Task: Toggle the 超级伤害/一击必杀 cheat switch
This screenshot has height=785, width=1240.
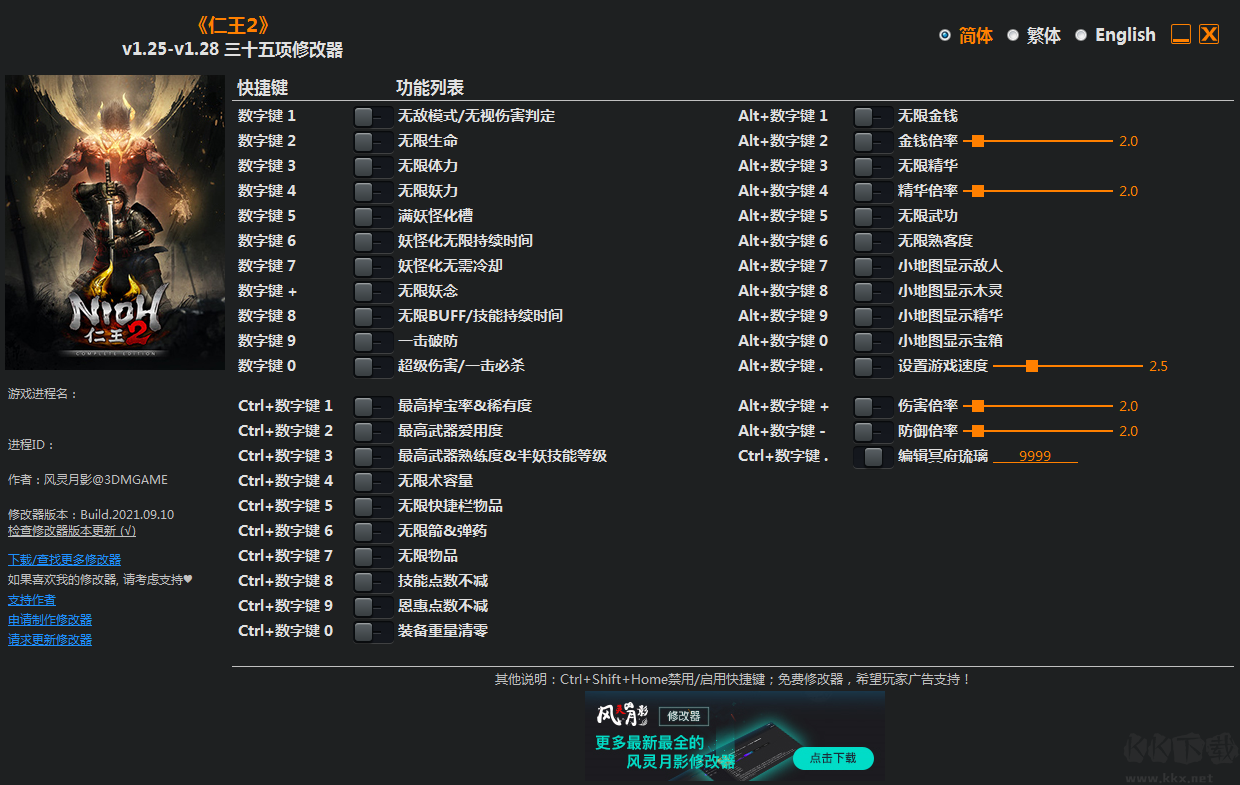Action: [x=372, y=365]
